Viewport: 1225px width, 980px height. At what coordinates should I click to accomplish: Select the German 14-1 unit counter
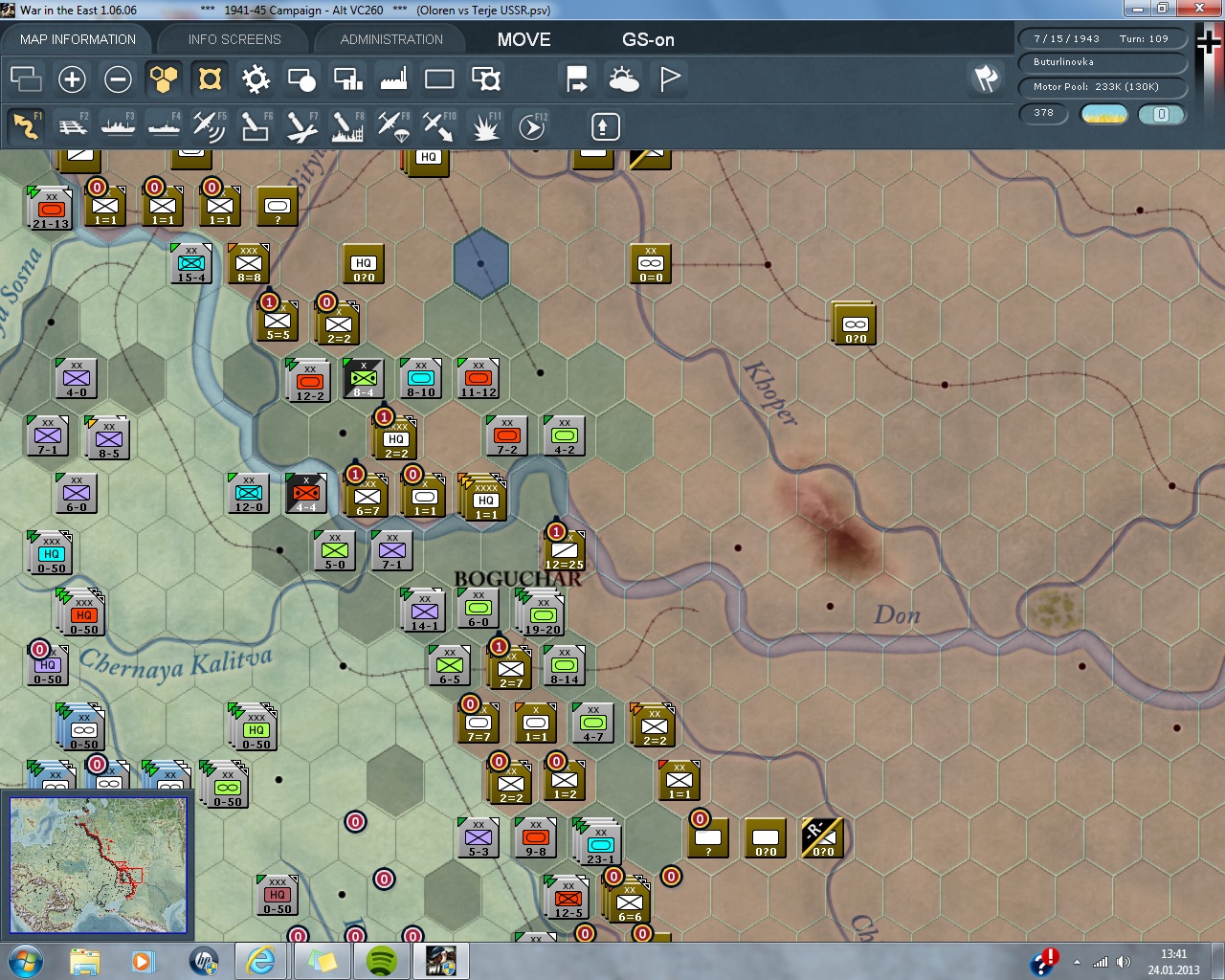tap(423, 611)
